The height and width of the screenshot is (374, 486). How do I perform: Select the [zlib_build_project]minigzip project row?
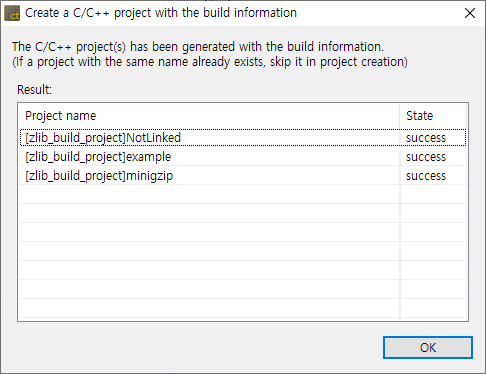coord(243,175)
